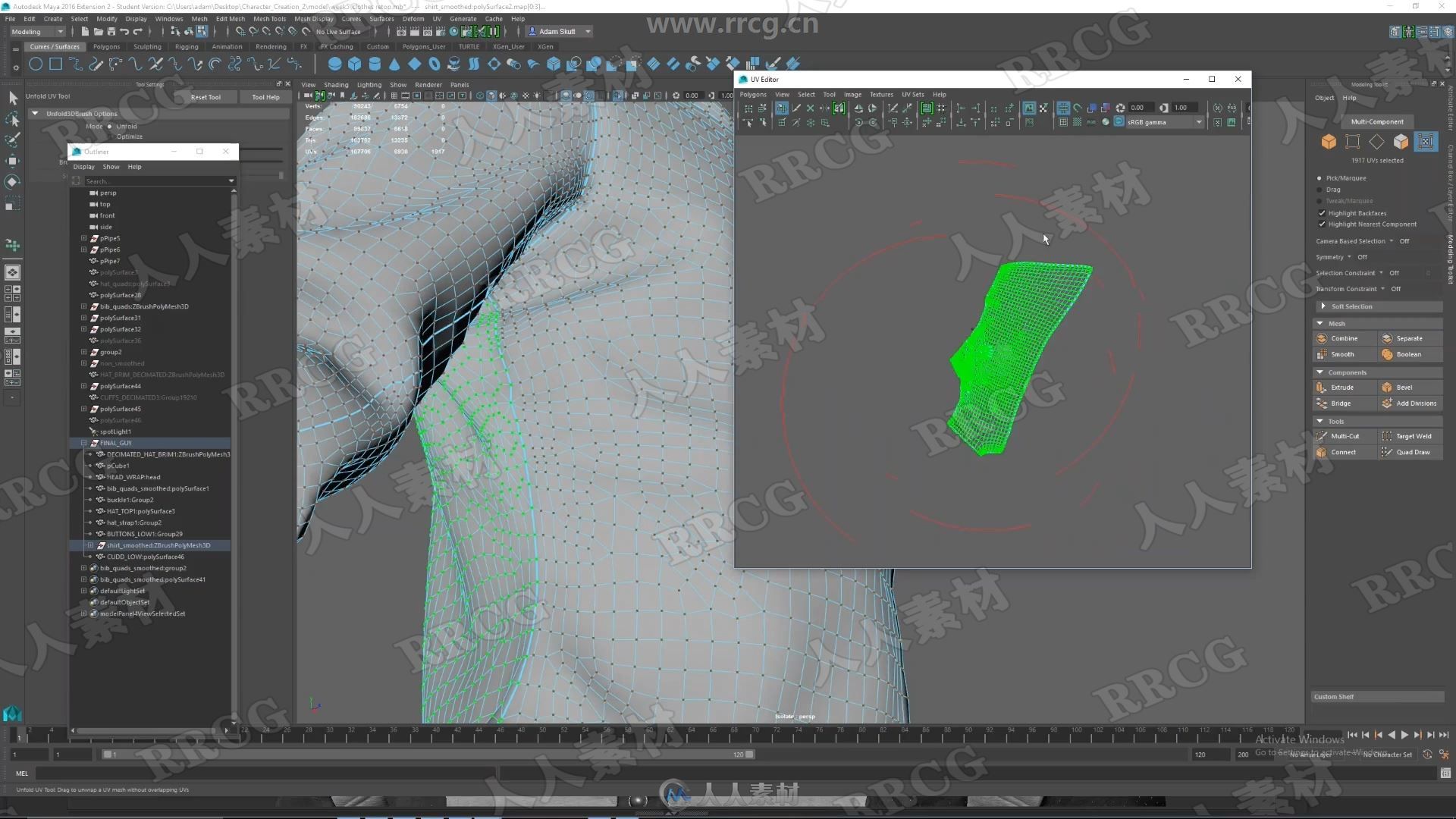Screen dimensions: 1456x819
Task: Select the Bridge component tool
Action: click(x=1343, y=403)
